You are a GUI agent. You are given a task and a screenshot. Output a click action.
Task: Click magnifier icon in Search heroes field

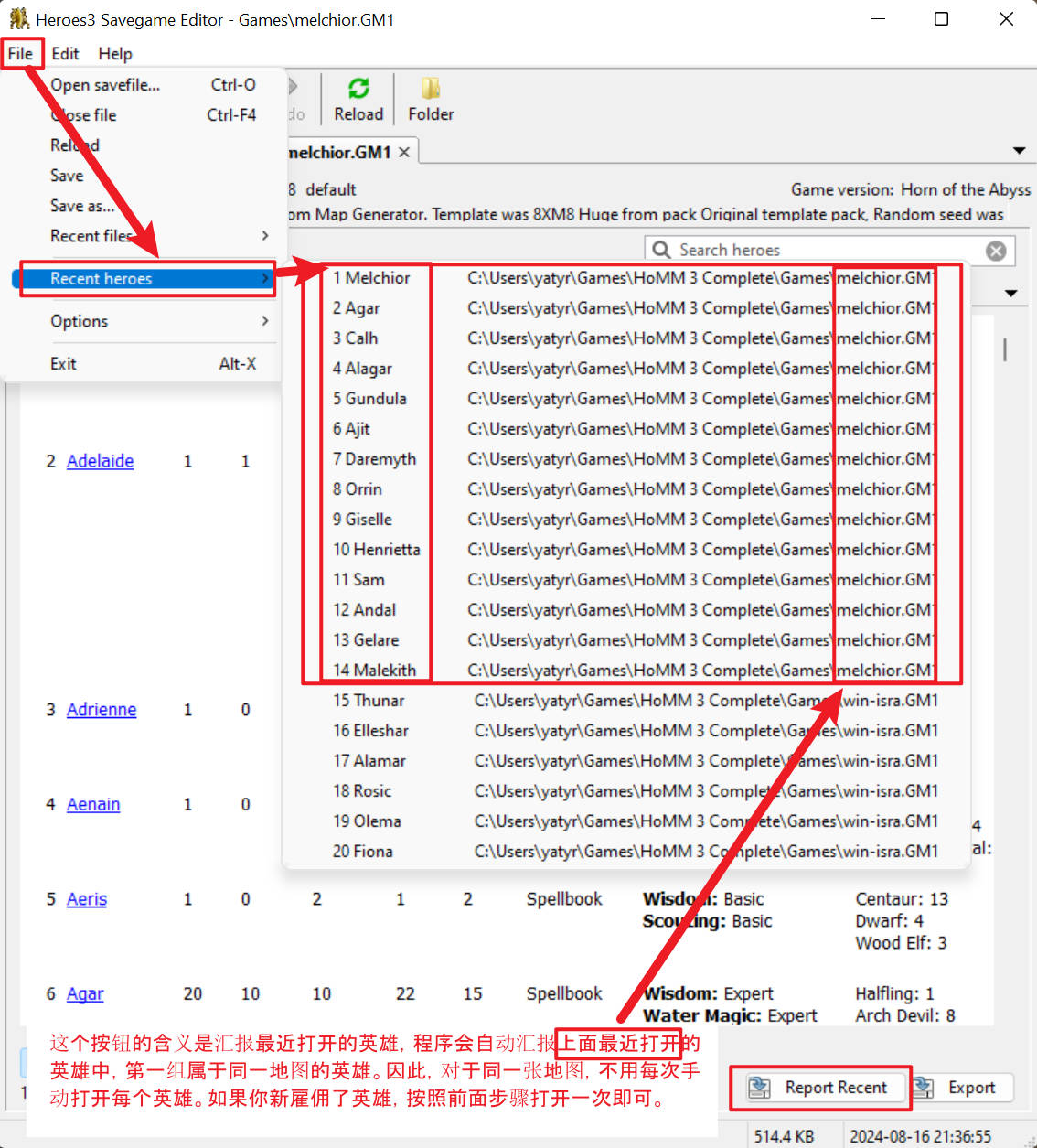click(661, 250)
